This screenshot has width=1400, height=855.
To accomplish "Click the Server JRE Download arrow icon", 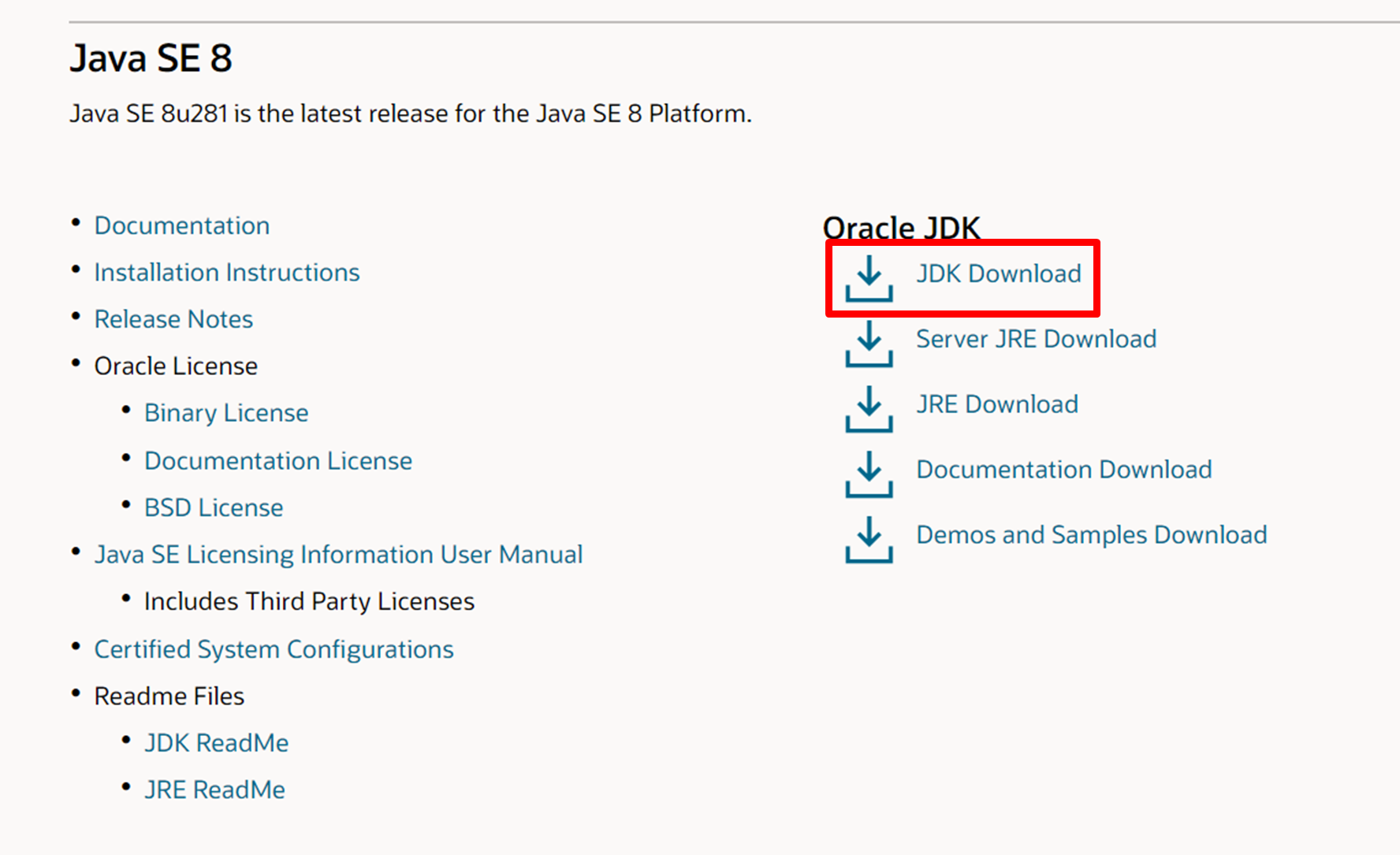I will tap(869, 344).
